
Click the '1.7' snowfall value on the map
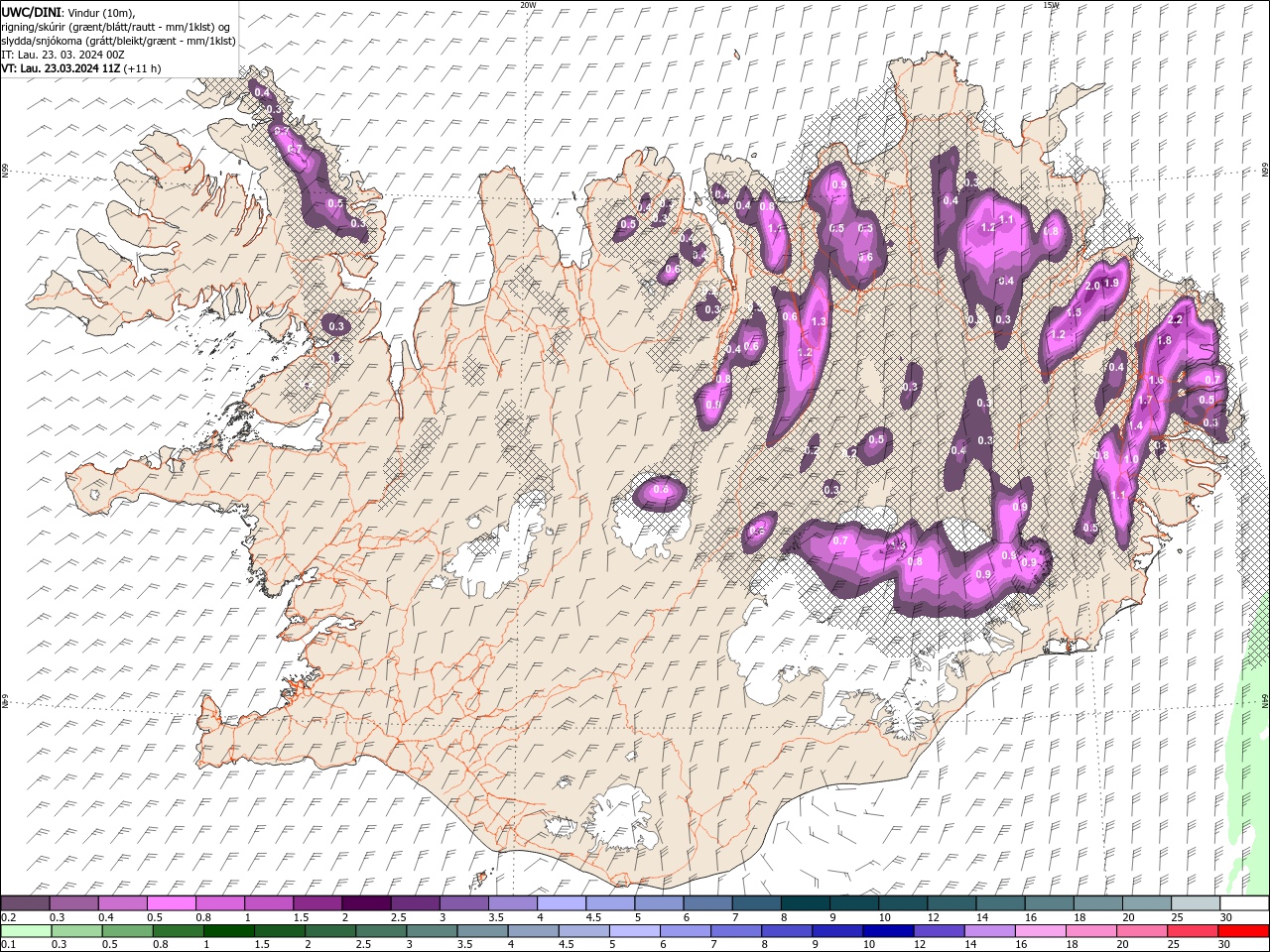coord(1144,401)
